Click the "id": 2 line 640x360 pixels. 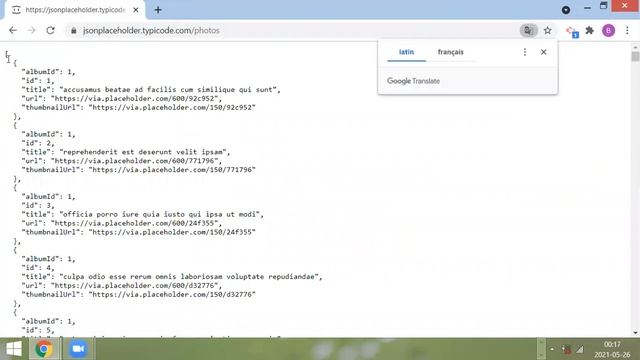(38, 143)
